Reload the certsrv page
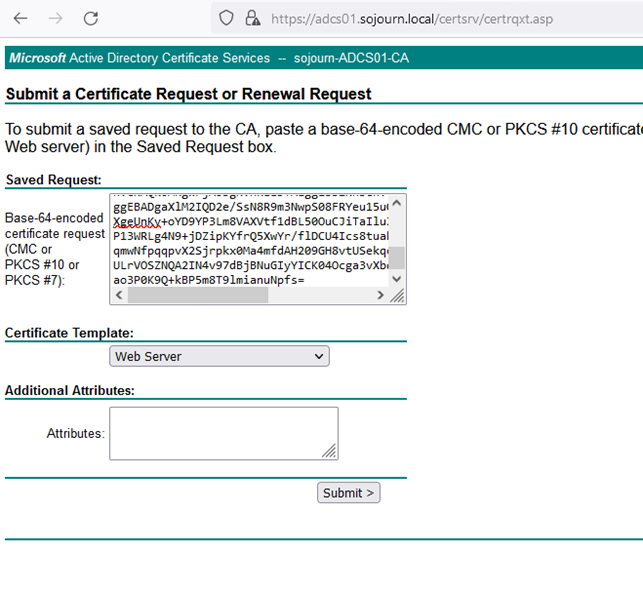The width and height of the screenshot is (643, 592). pos(91,18)
